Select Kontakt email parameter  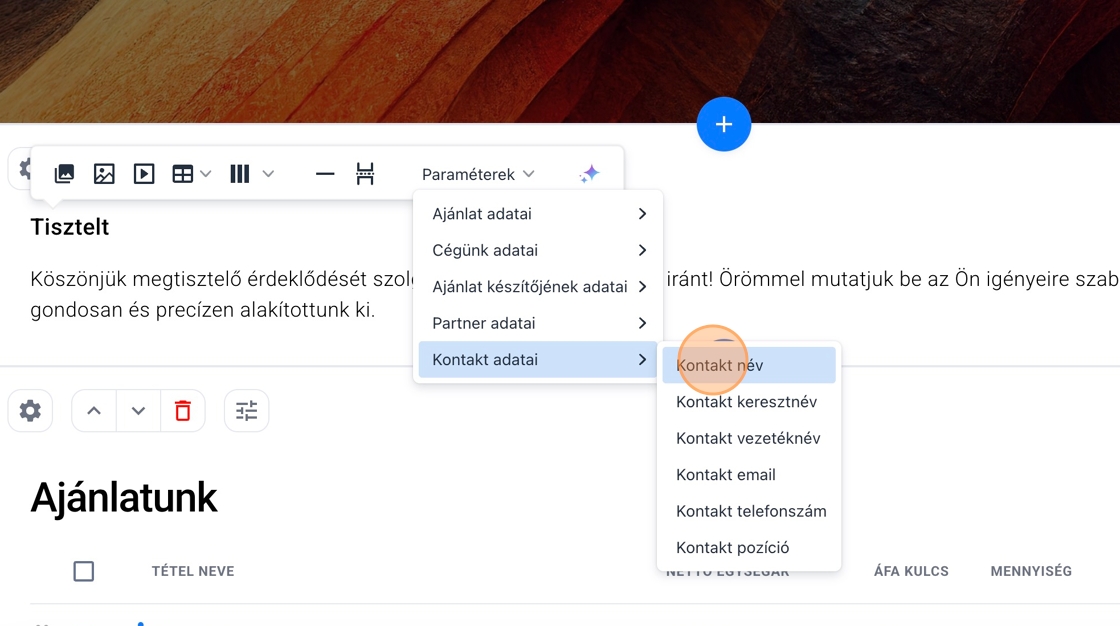tap(726, 475)
